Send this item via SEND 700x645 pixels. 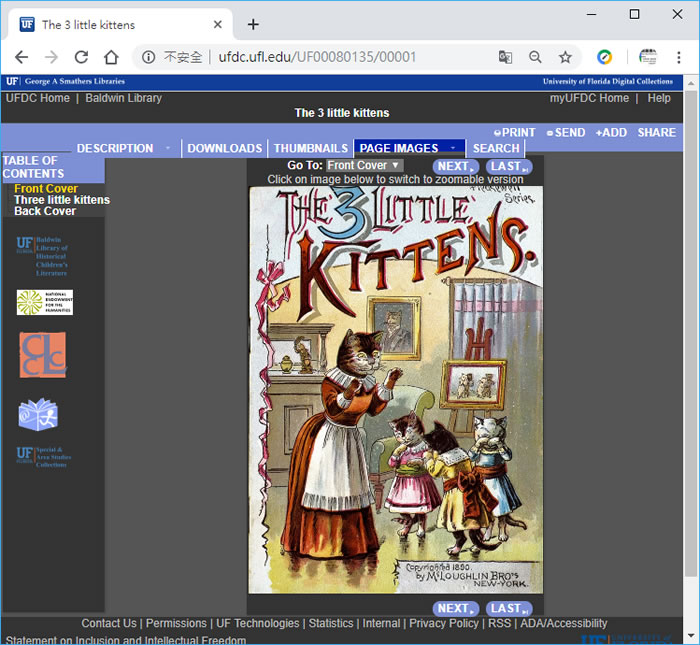(566, 133)
